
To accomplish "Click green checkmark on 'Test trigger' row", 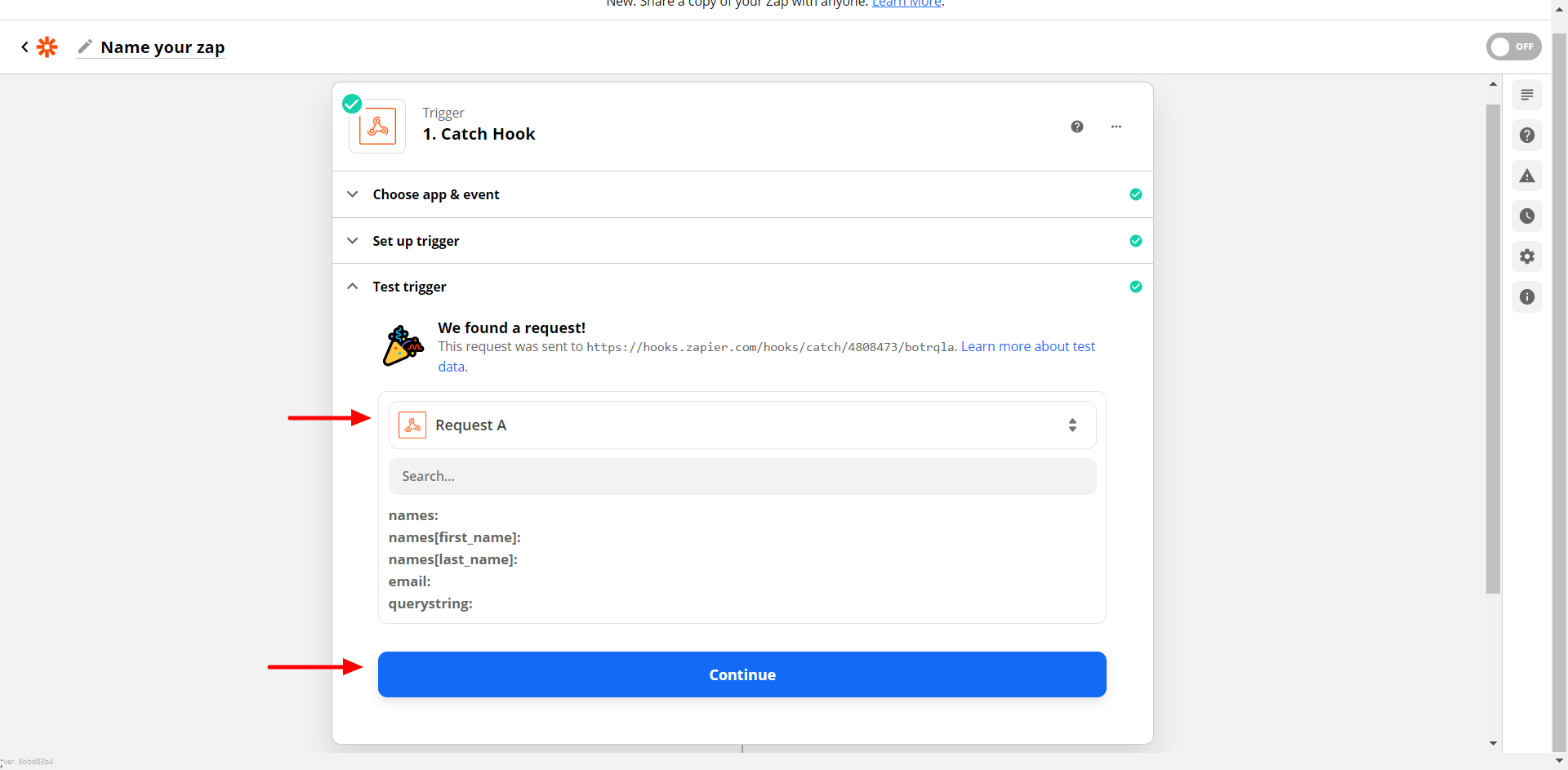I will (x=1135, y=287).
